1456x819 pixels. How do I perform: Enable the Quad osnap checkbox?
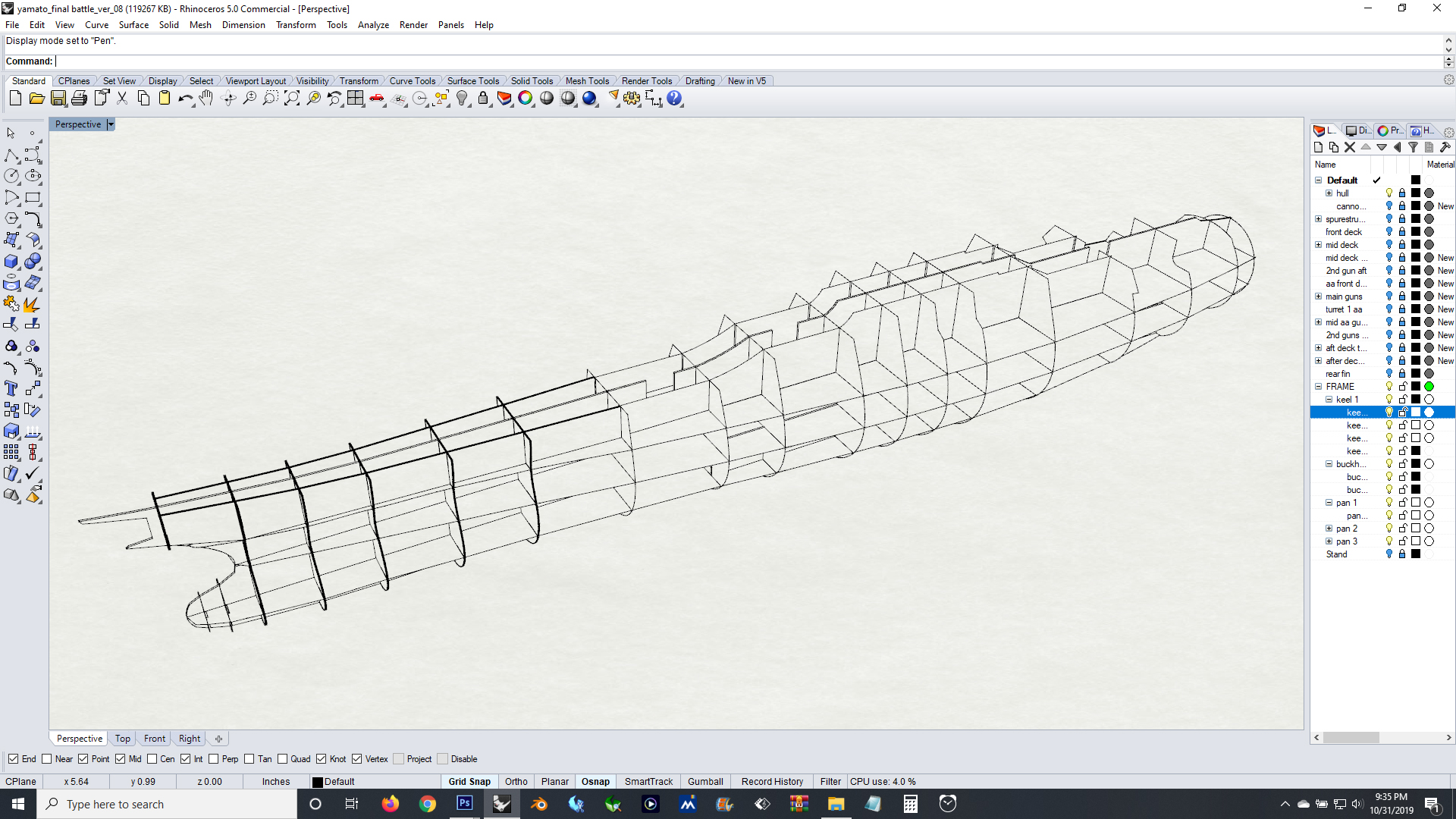click(x=283, y=759)
